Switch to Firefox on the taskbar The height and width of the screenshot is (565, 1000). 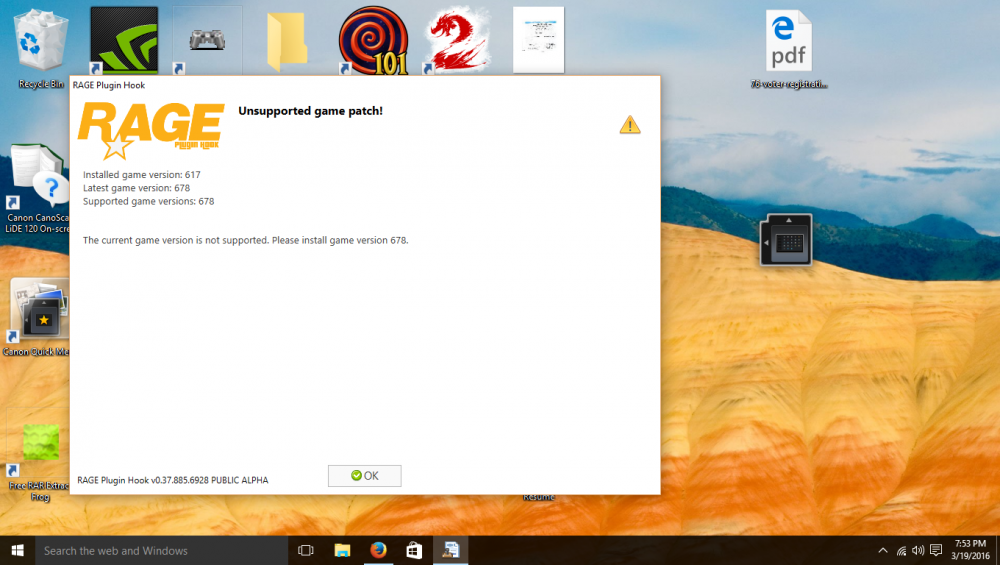pos(378,550)
